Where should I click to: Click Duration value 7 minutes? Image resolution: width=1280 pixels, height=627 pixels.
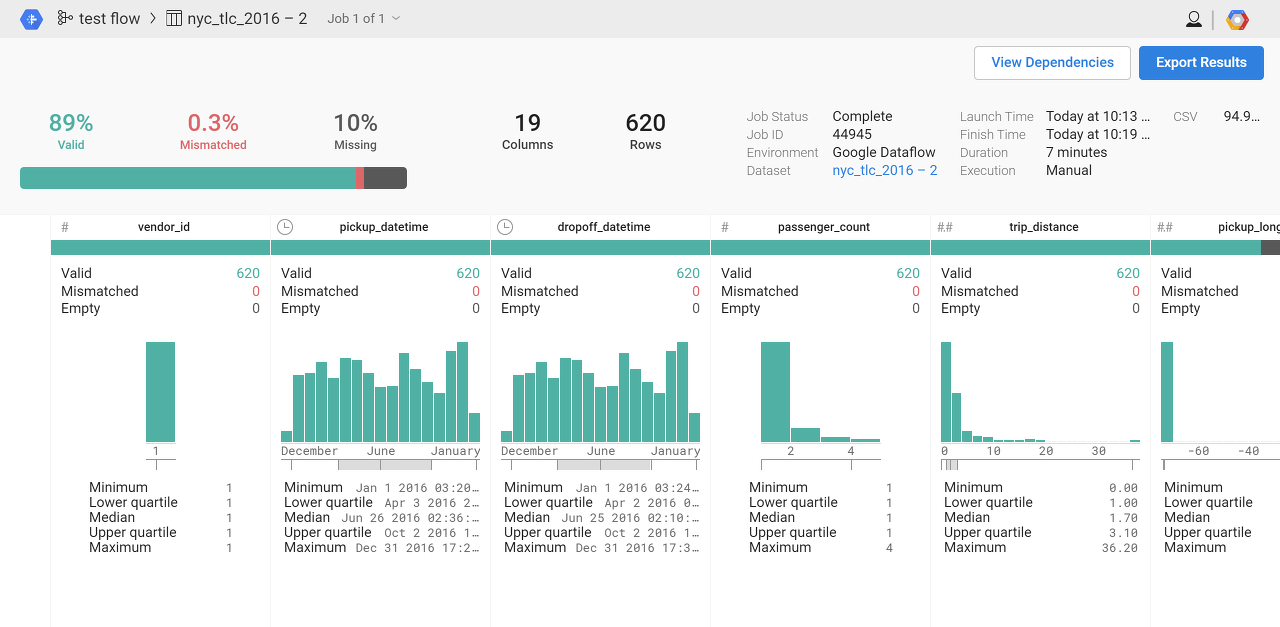[1077, 153]
